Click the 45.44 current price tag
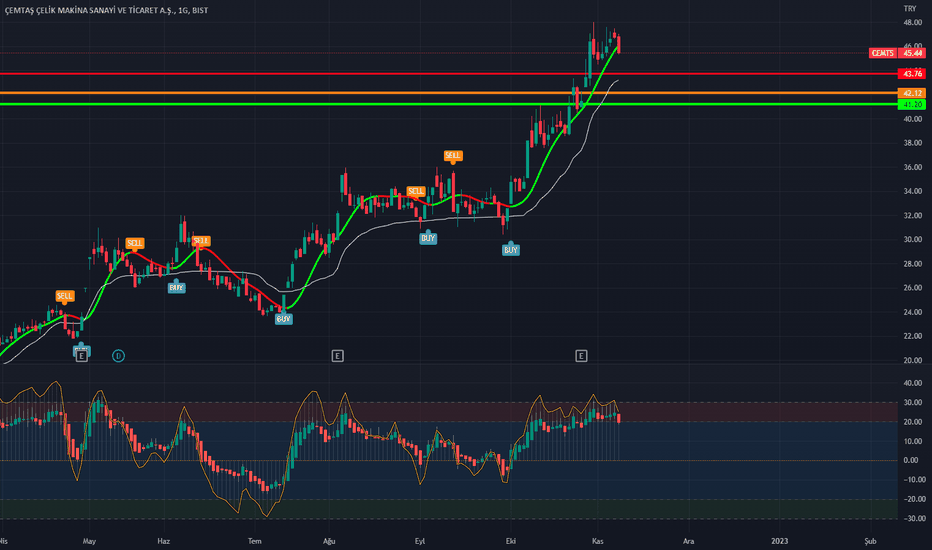The height and width of the screenshot is (550, 932). tap(912, 52)
